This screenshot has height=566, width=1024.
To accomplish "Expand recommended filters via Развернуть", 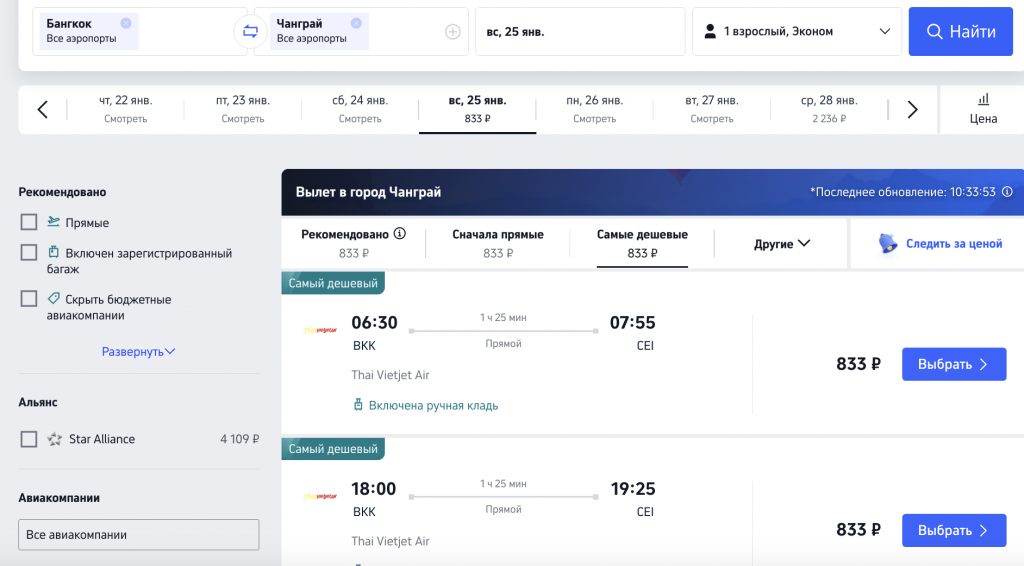I will point(138,351).
